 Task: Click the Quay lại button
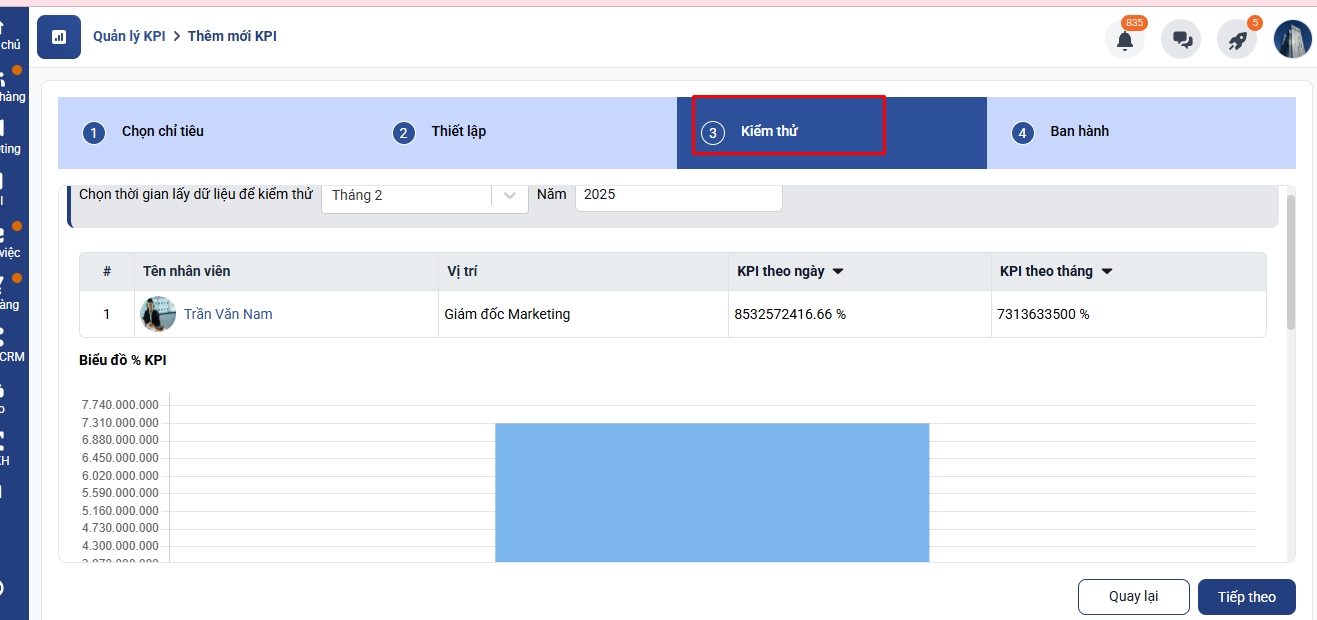[x=1133, y=597]
